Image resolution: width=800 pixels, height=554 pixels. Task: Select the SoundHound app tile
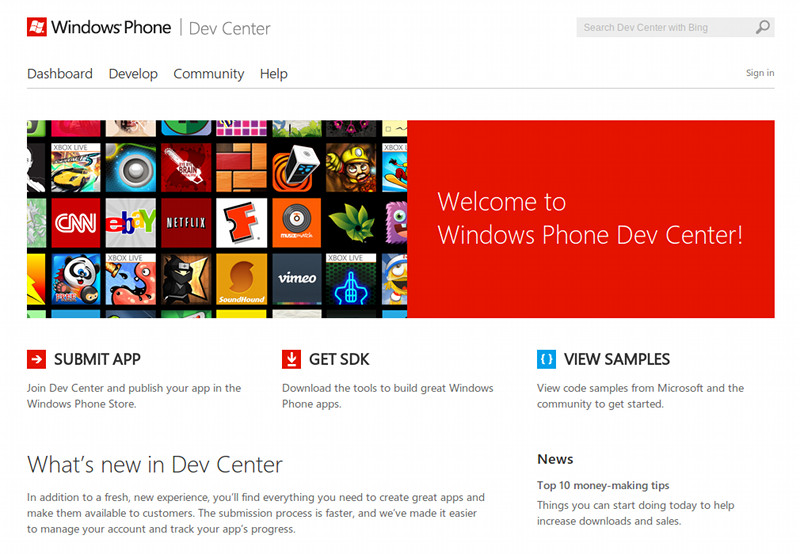[x=241, y=279]
